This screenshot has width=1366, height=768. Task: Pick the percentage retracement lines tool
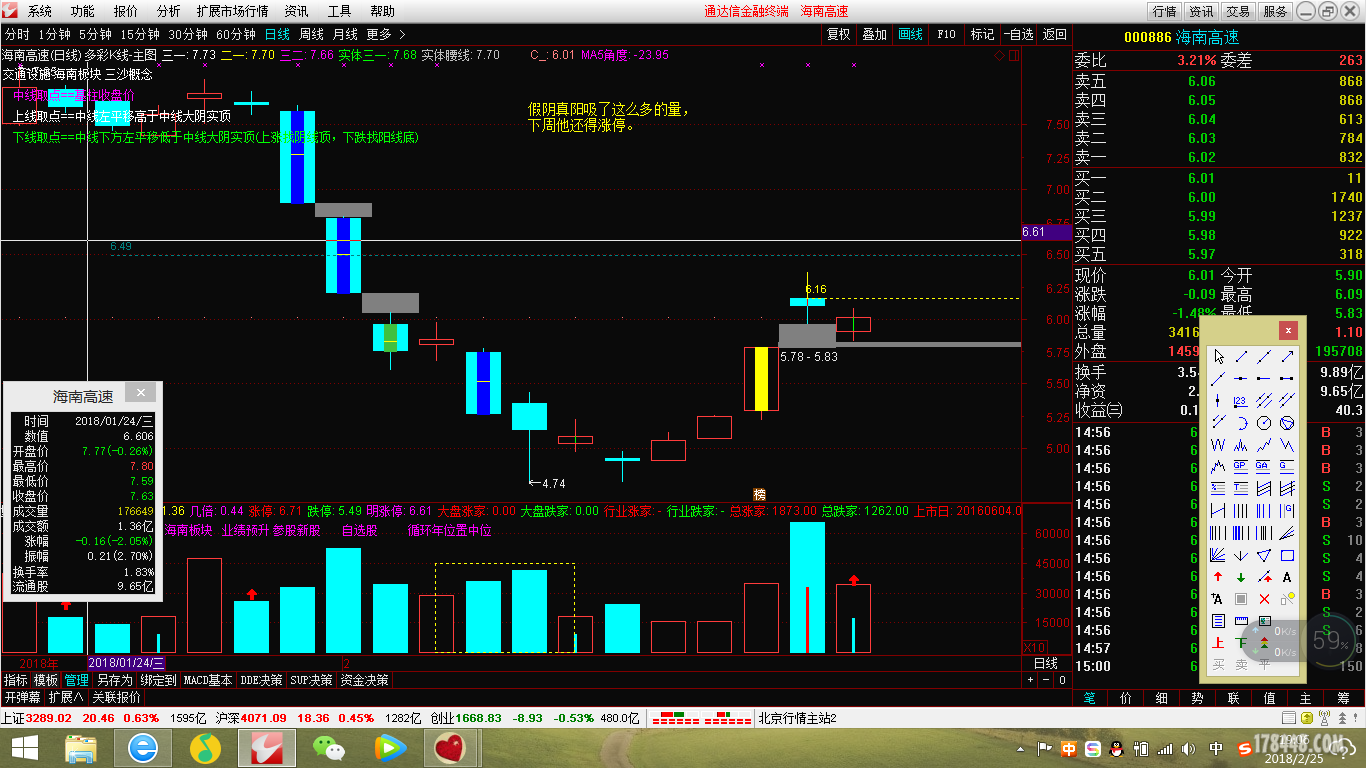(x=1218, y=488)
